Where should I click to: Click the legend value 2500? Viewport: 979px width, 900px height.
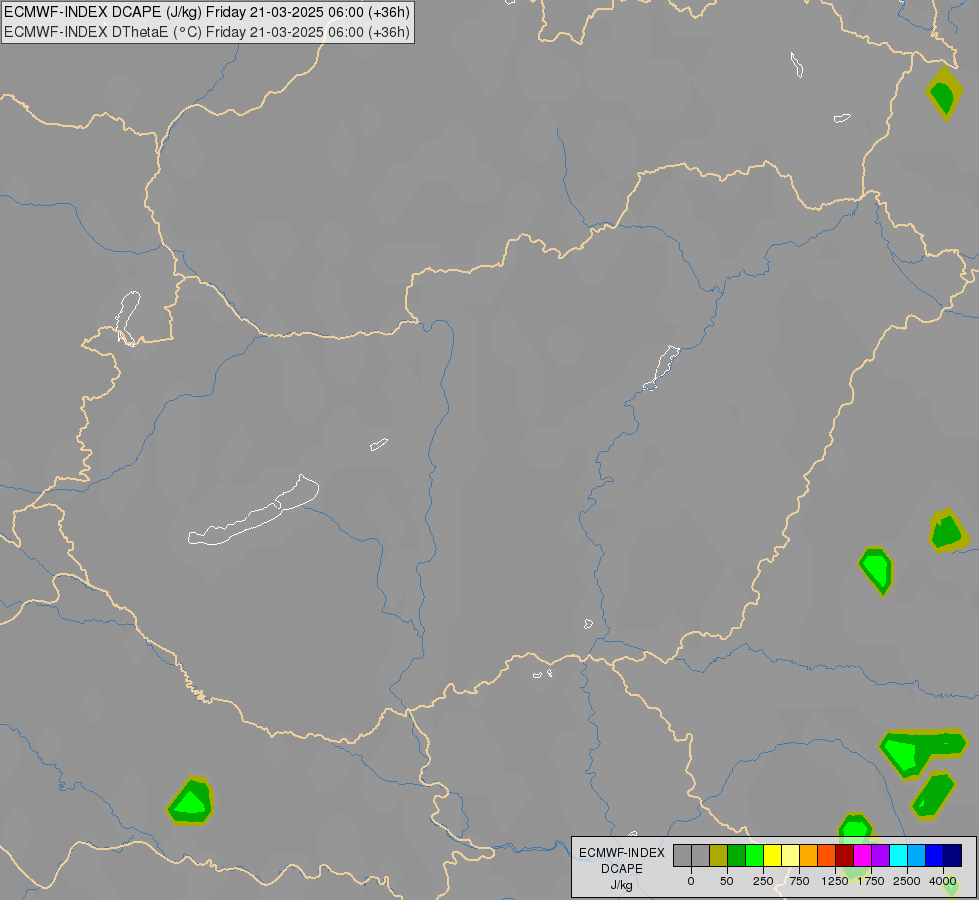(x=907, y=881)
